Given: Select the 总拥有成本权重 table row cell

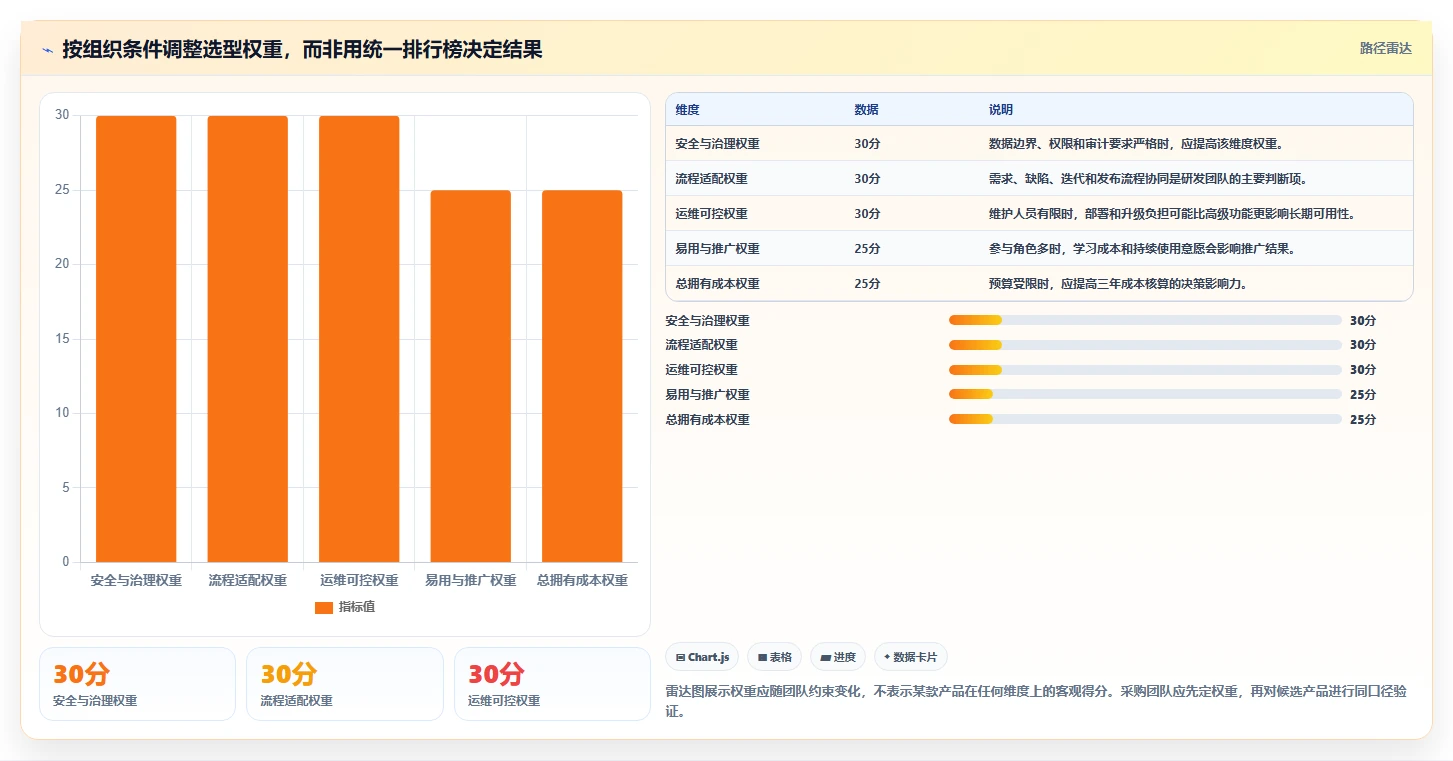Looking at the screenshot, I should 718,284.
